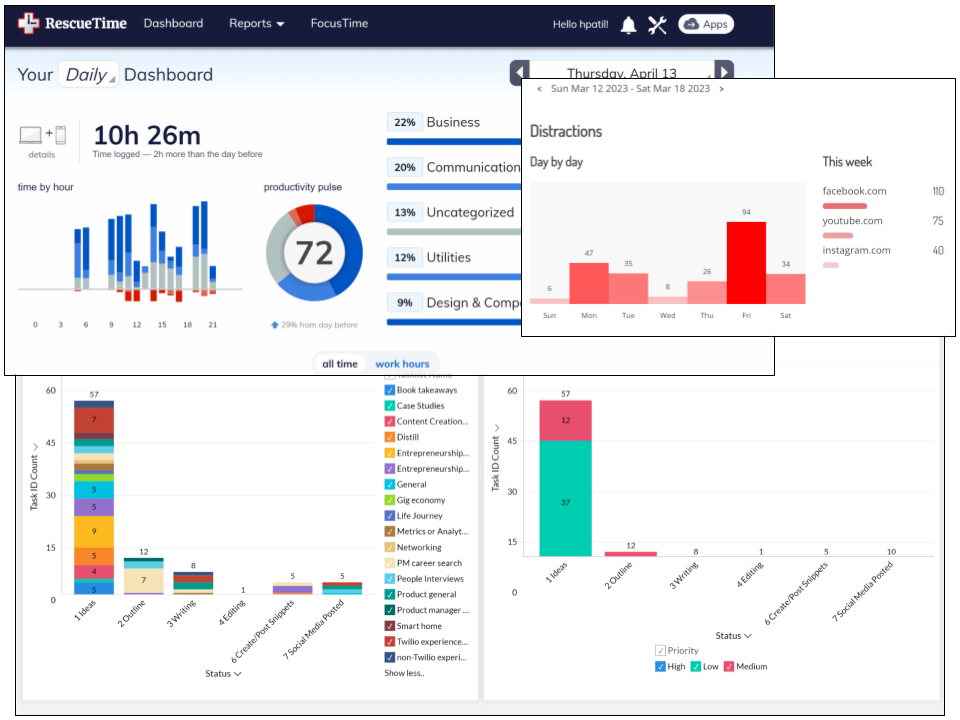Toggle the Gig economy checkbox
Image resolution: width=960 pixels, height=720 pixels.
pyautogui.click(x=389, y=500)
